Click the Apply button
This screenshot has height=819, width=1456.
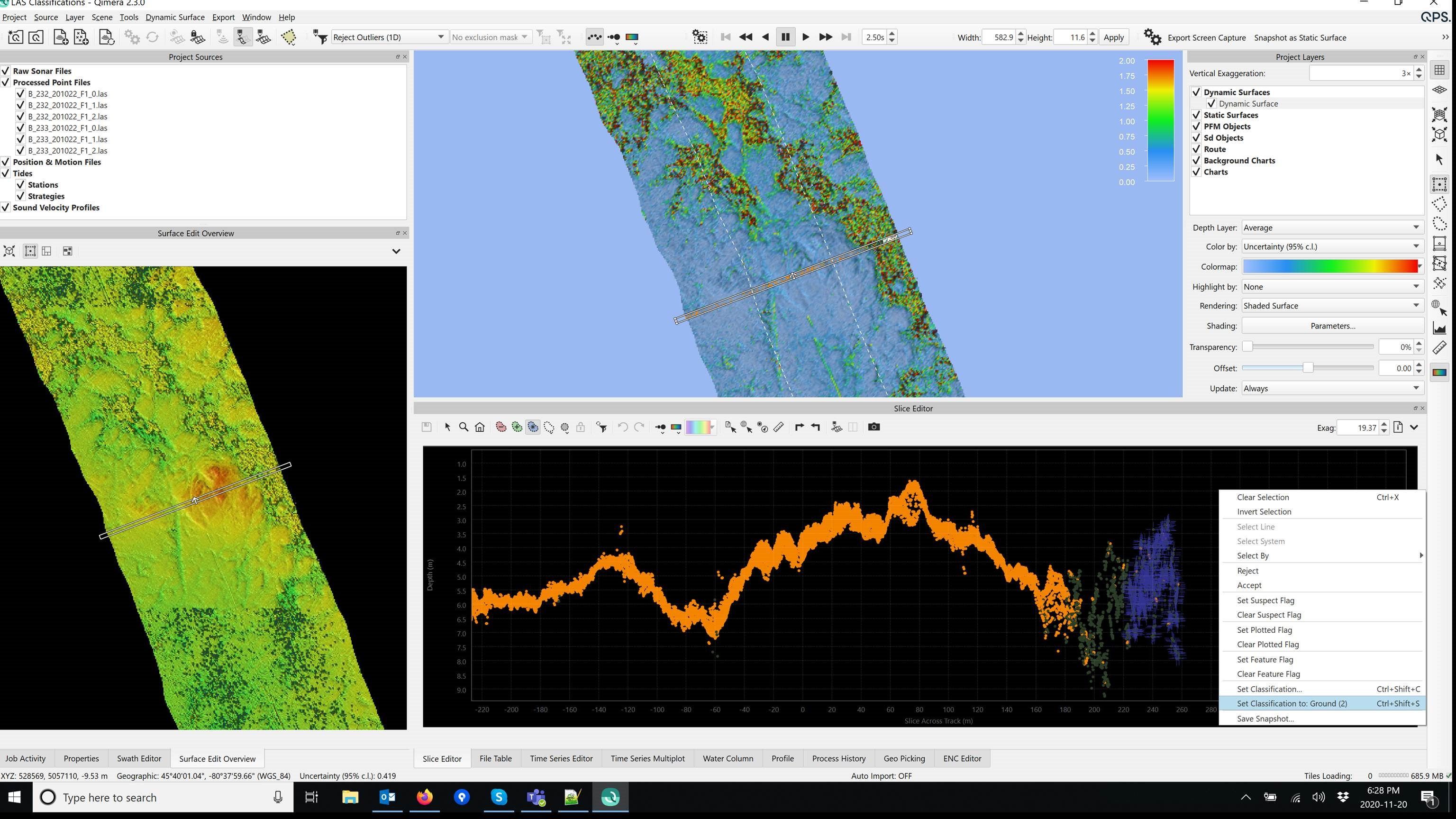click(x=1113, y=37)
